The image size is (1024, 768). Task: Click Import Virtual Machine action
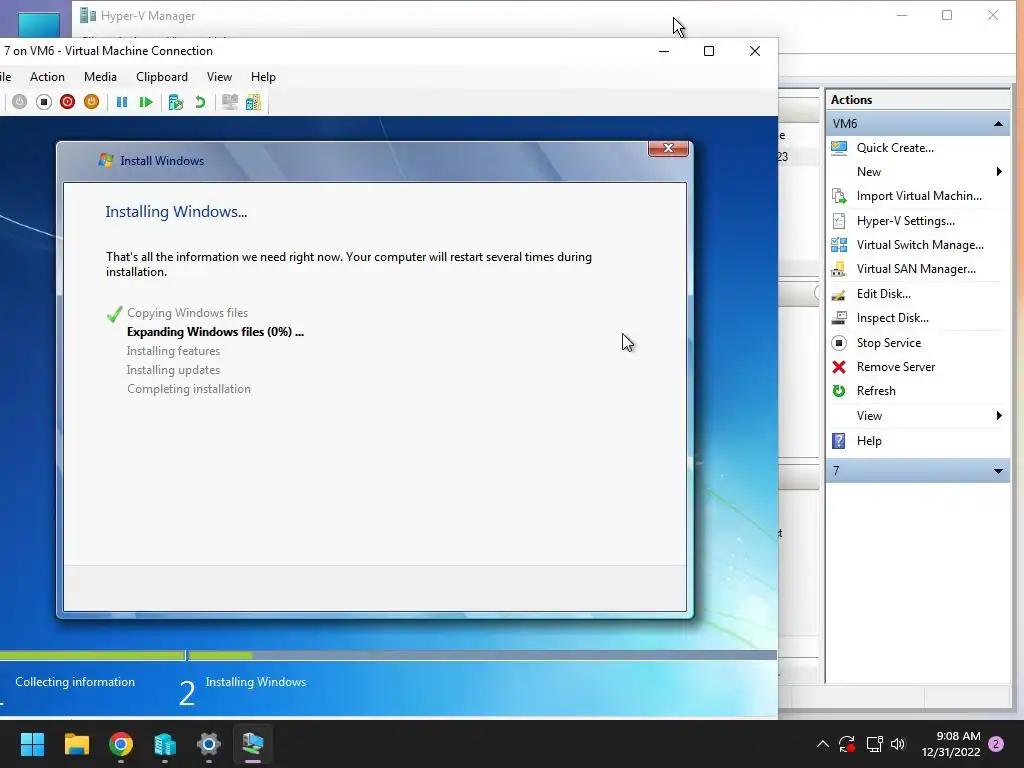click(x=919, y=196)
